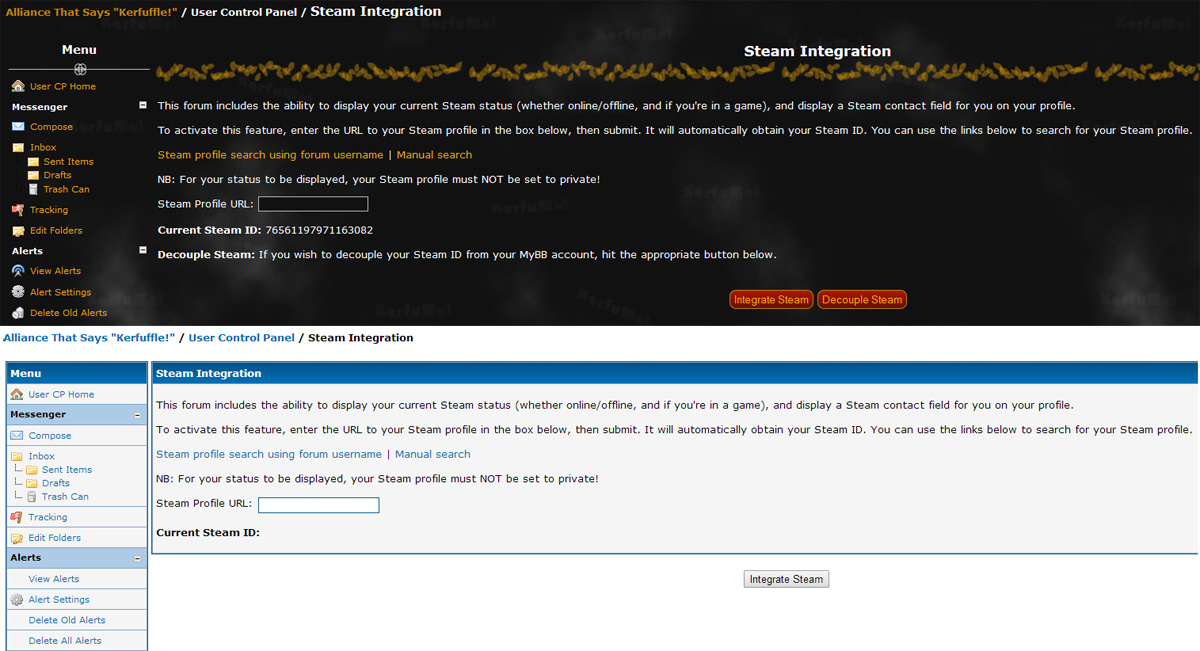Collapse the Messenger section in the light menu

pos(137,415)
